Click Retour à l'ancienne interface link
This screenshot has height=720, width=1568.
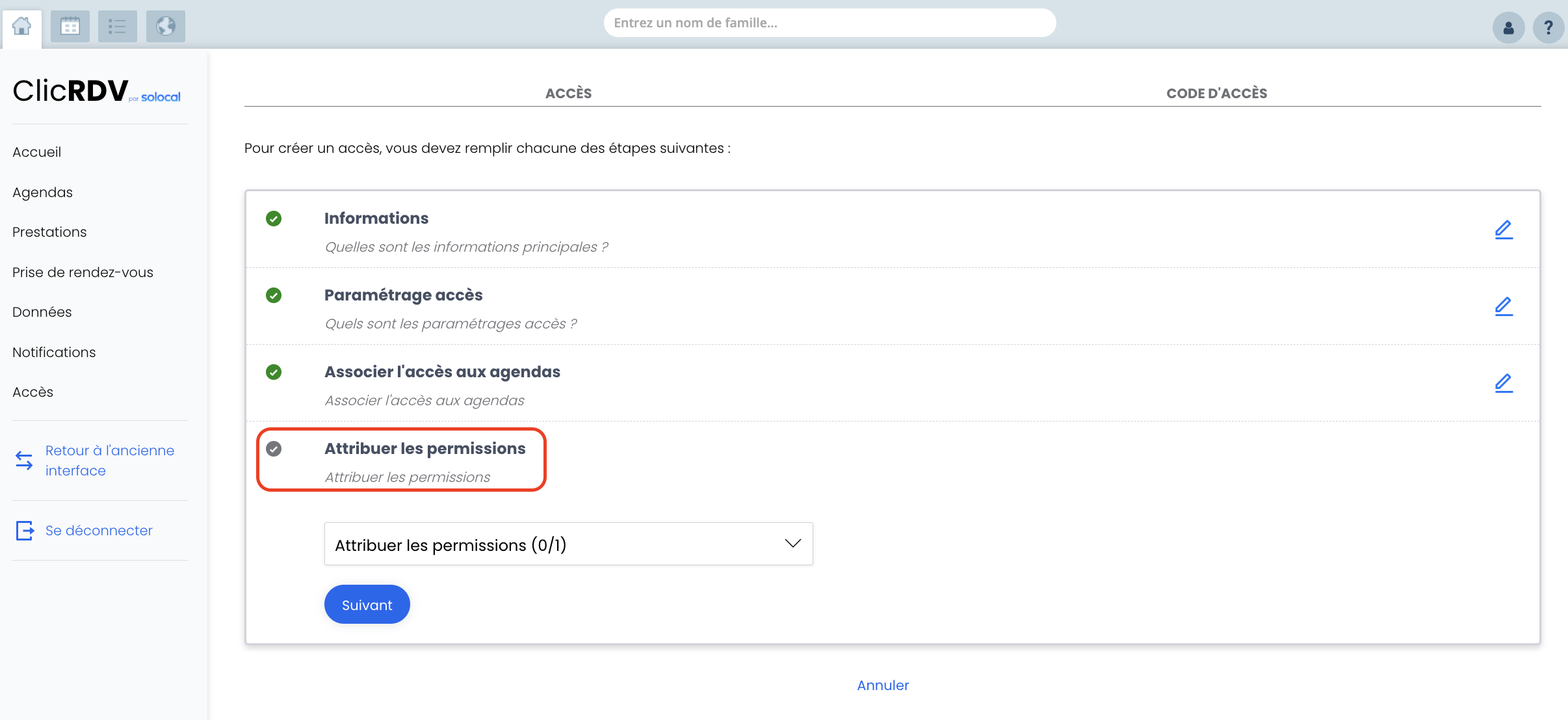(x=110, y=460)
